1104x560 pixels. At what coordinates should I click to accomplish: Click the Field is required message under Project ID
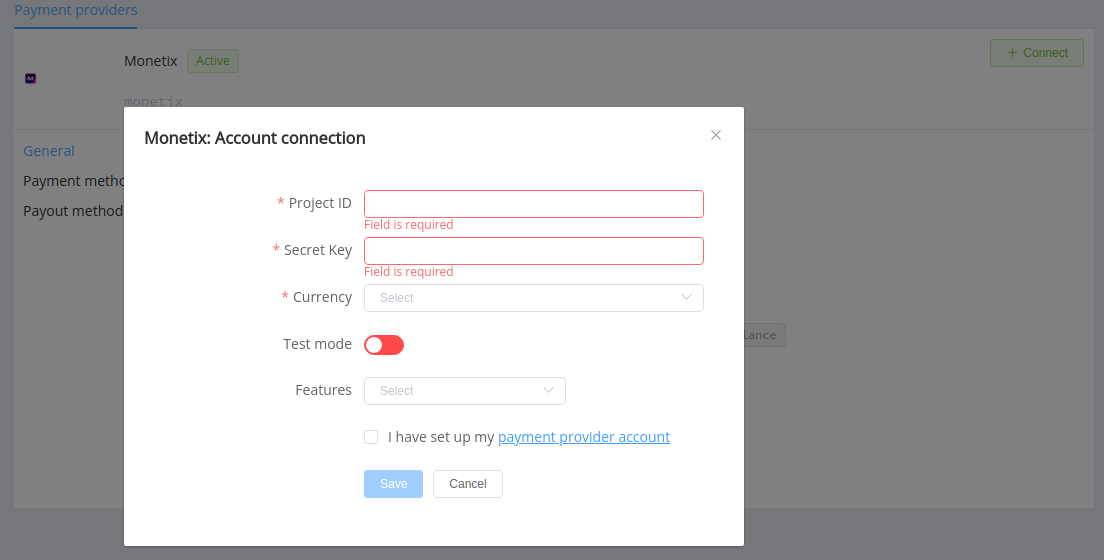click(408, 225)
